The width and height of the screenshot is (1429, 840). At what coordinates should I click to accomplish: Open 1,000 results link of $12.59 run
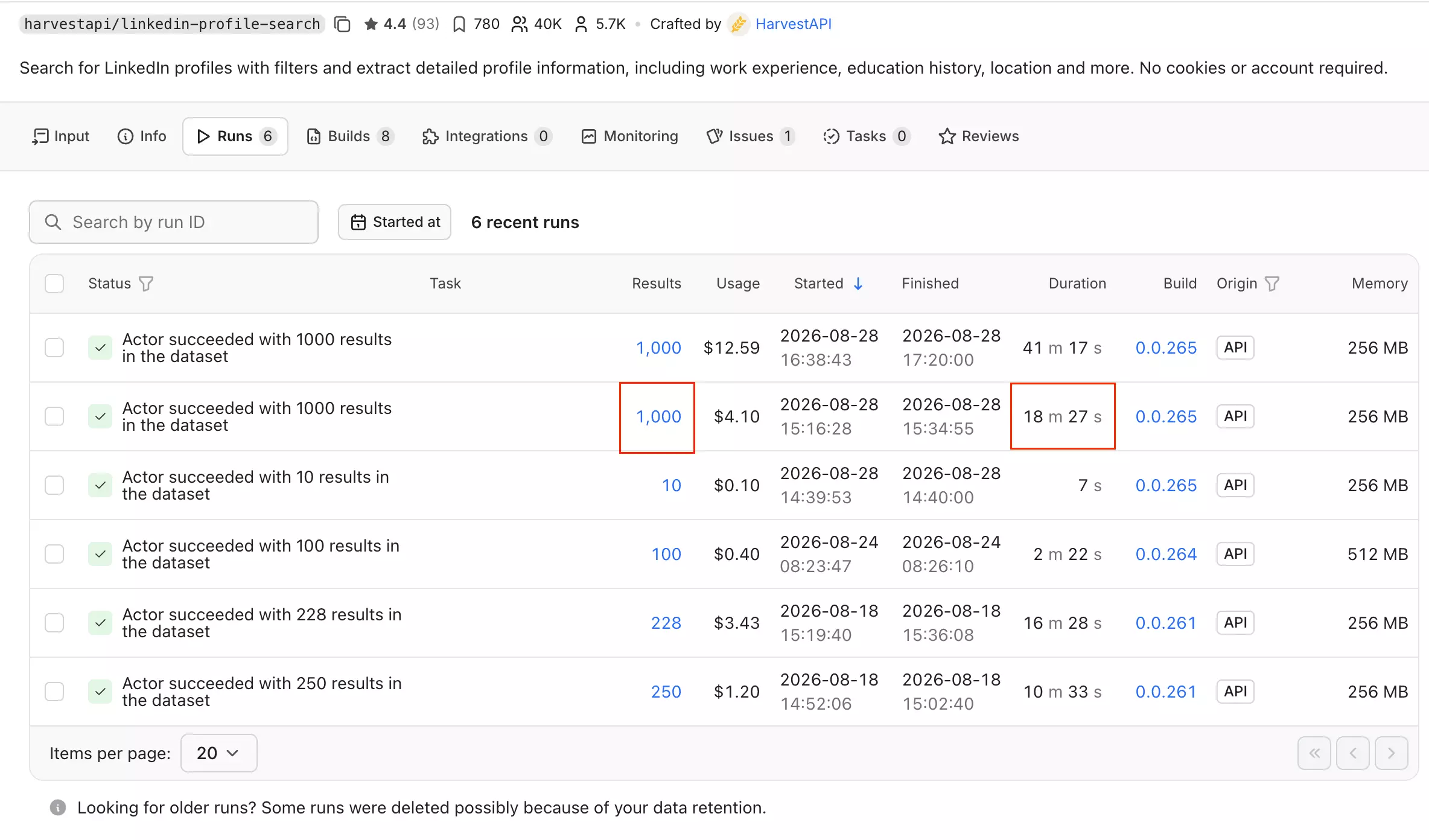658,348
